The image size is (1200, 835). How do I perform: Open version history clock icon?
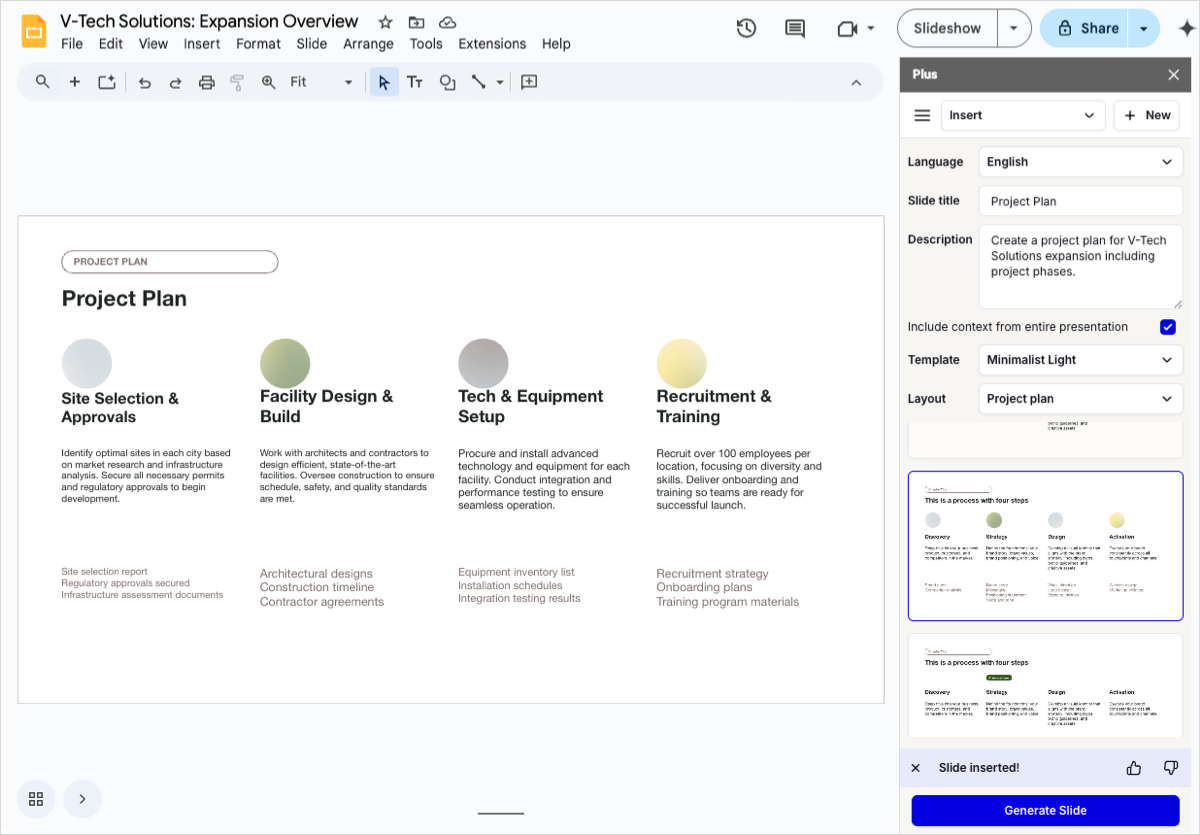coord(746,29)
